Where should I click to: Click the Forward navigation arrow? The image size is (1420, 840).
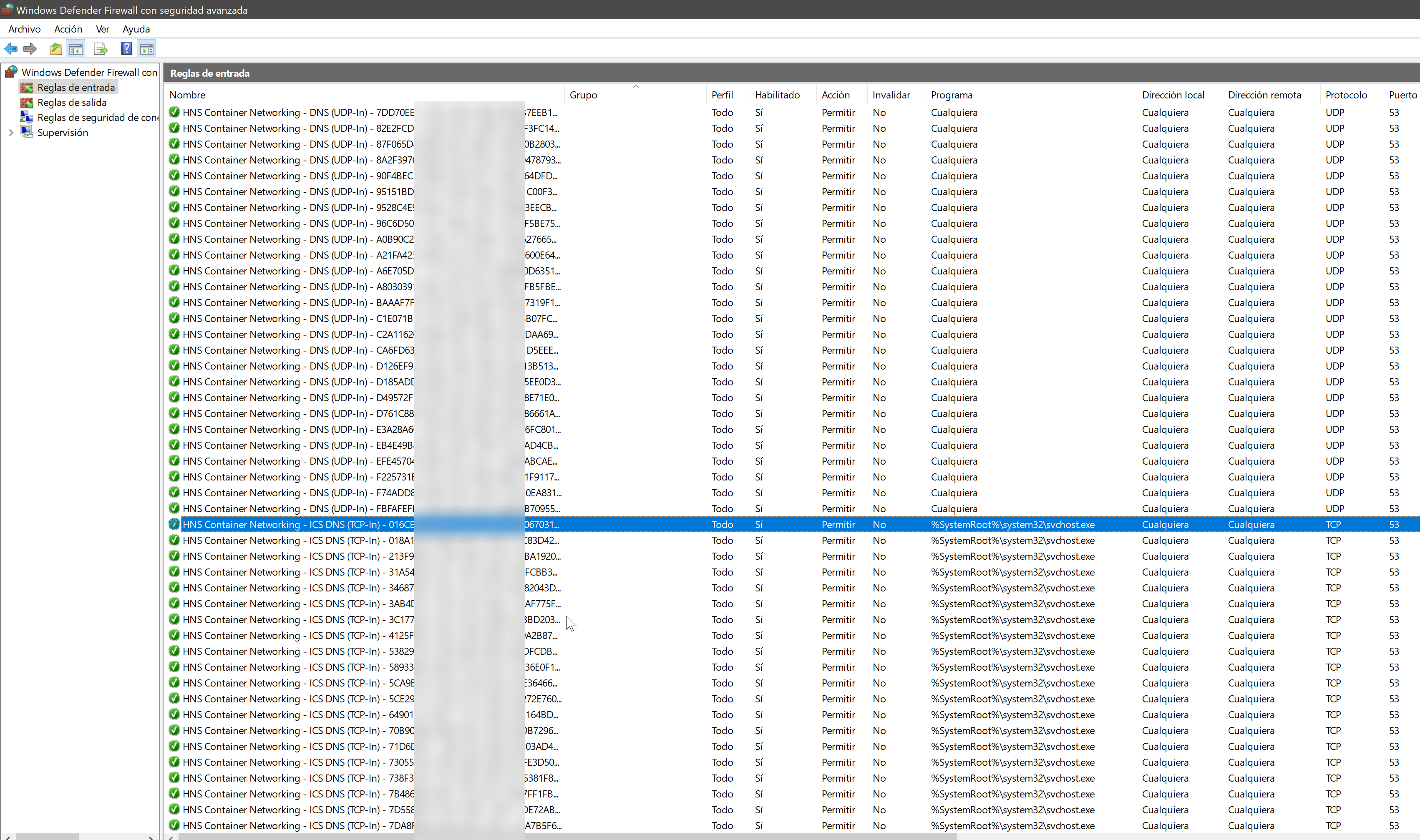pyautogui.click(x=30, y=48)
